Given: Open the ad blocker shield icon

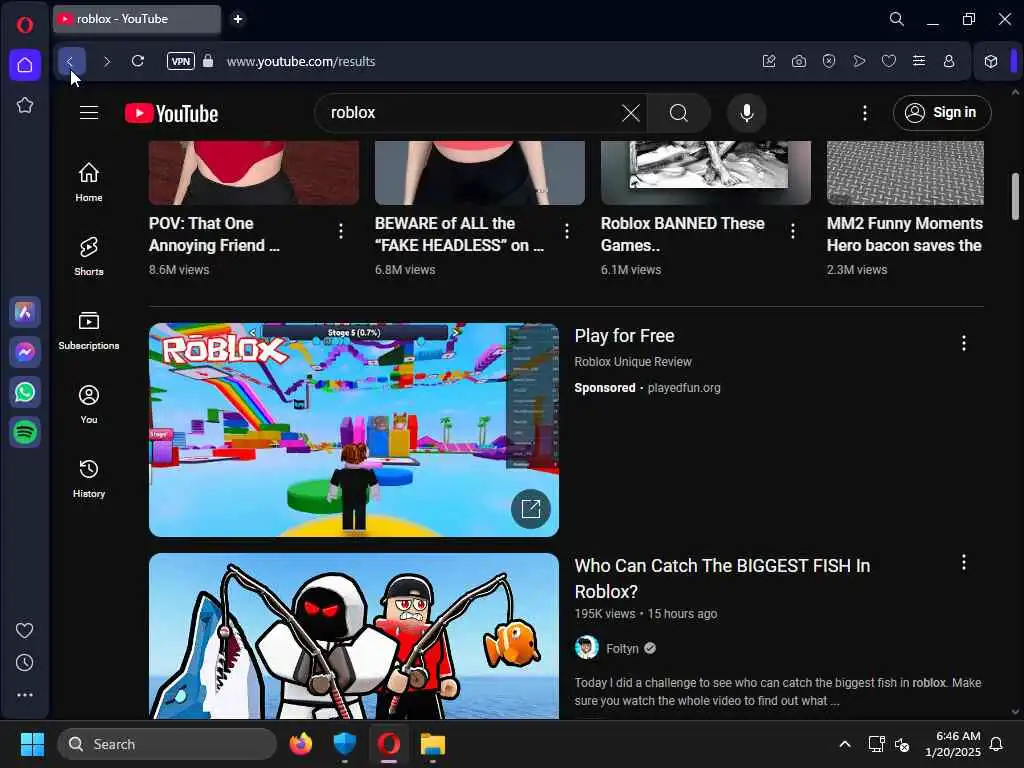Looking at the screenshot, I should [x=829, y=61].
